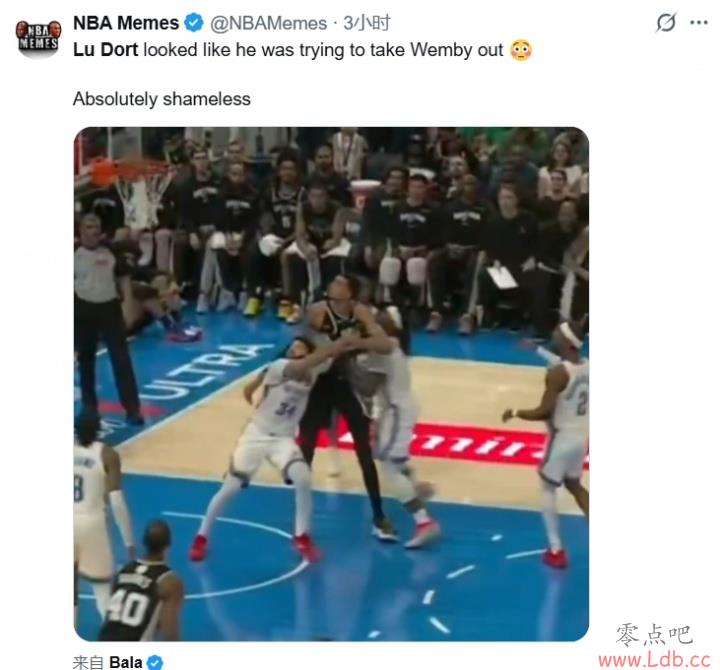Click the Absolutely shameless text line
The image size is (720, 670).
[x=162, y=99]
